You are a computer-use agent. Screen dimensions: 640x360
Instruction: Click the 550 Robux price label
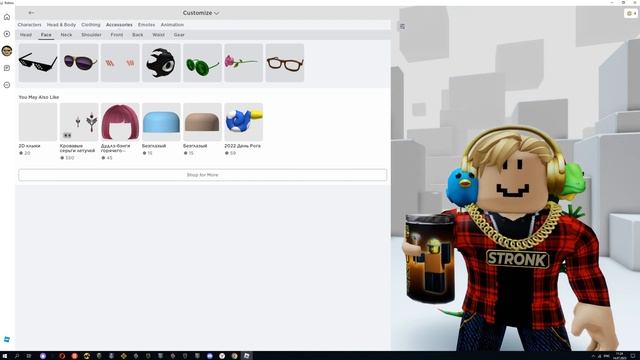coord(68,158)
